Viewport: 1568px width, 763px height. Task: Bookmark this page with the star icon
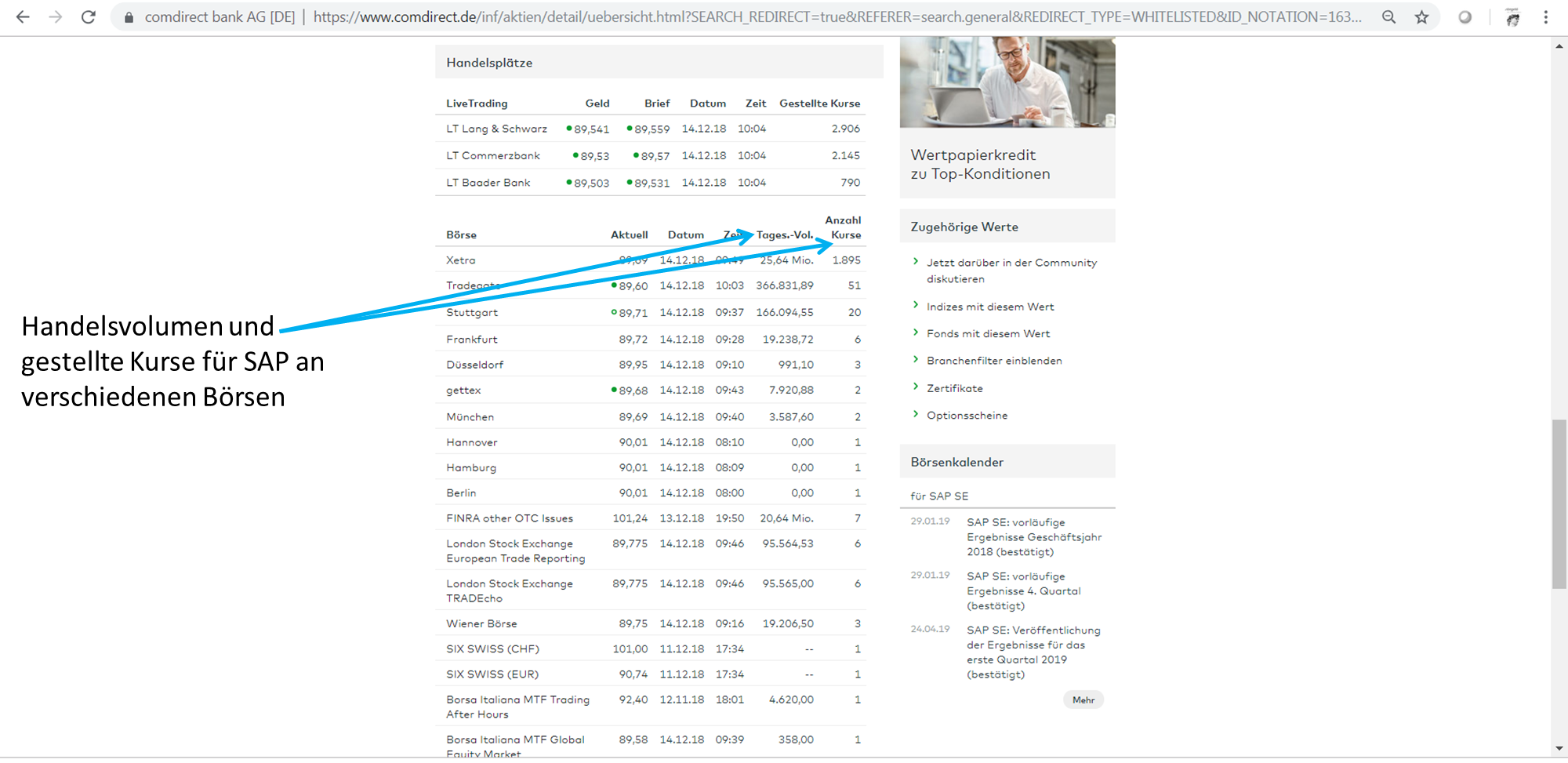point(1421,17)
